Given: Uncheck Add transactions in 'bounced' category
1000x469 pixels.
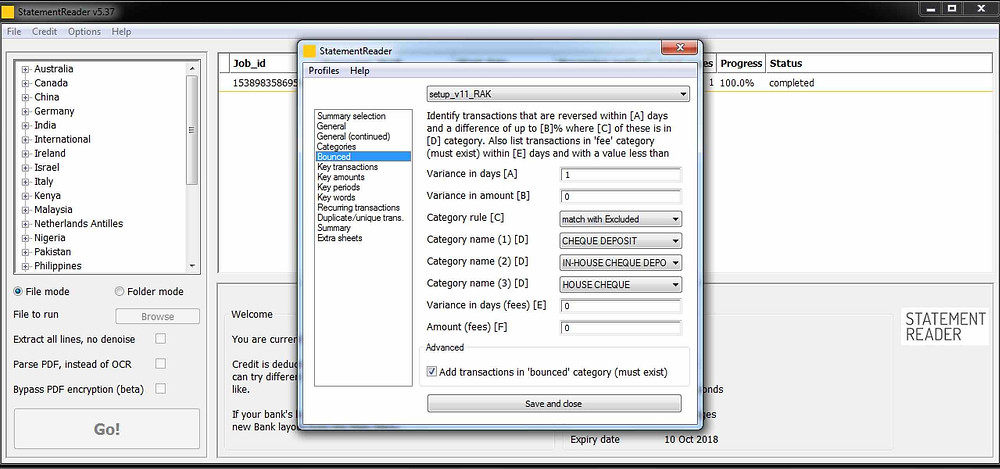Looking at the screenshot, I should coord(432,371).
